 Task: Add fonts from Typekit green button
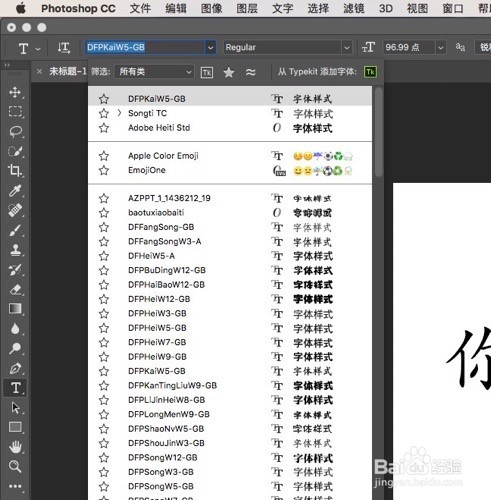point(370,72)
